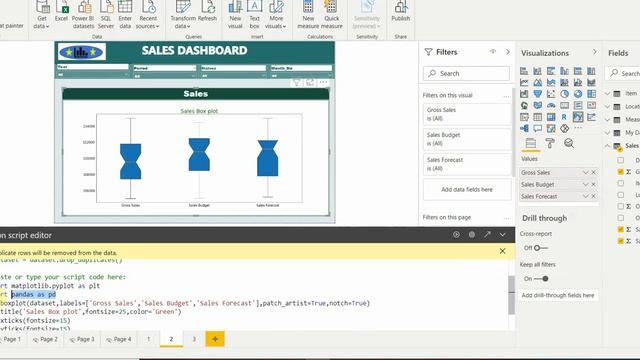The image size is (640, 360).
Task: Open Gross Sales value field dropdown
Action: pos(586,173)
